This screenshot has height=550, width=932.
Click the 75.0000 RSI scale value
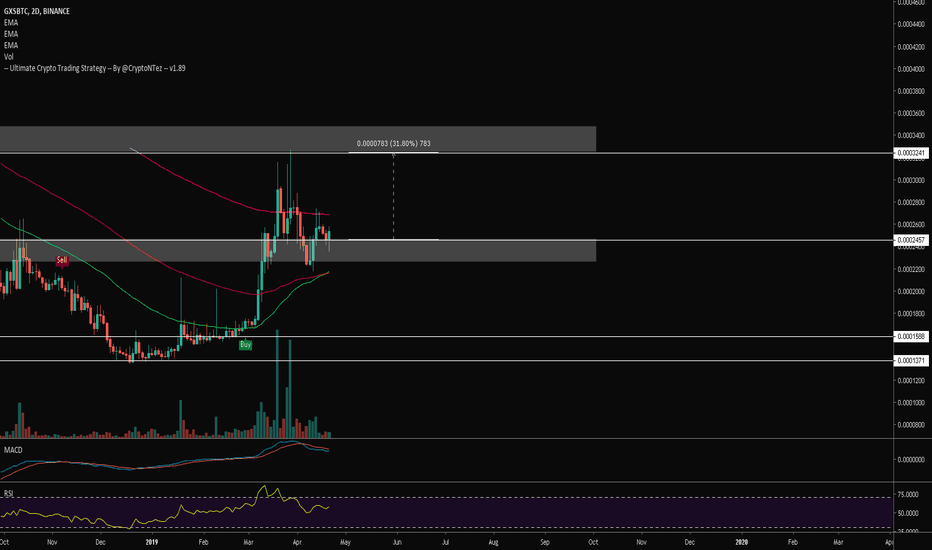coord(908,495)
